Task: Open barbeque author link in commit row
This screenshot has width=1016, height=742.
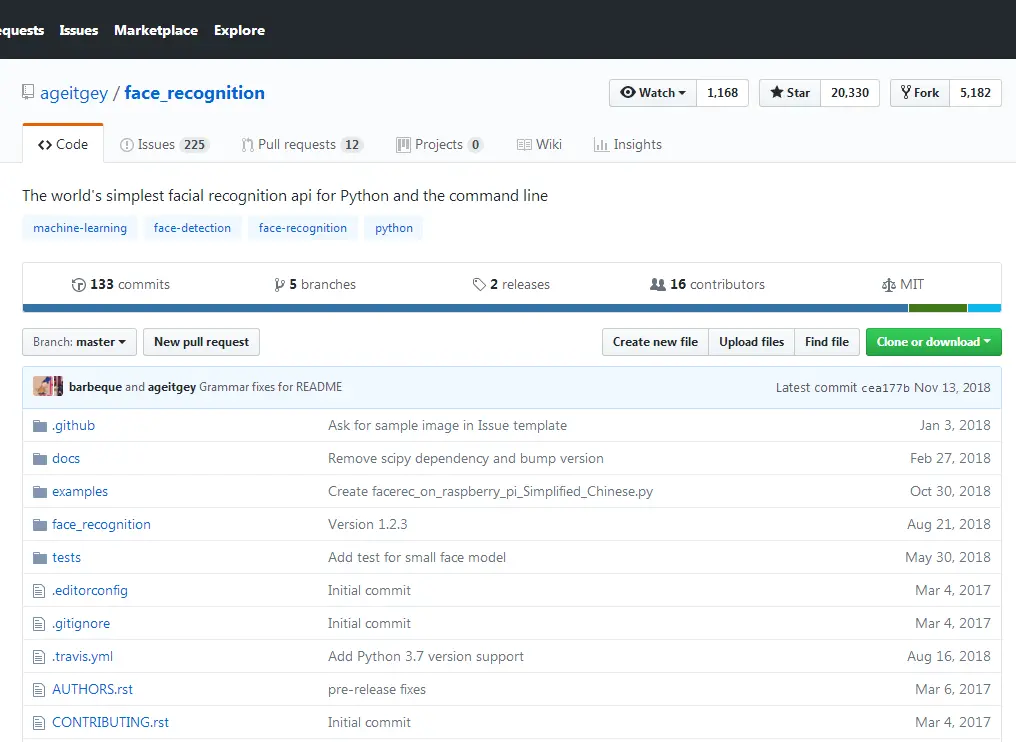Action: coord(95,387)
